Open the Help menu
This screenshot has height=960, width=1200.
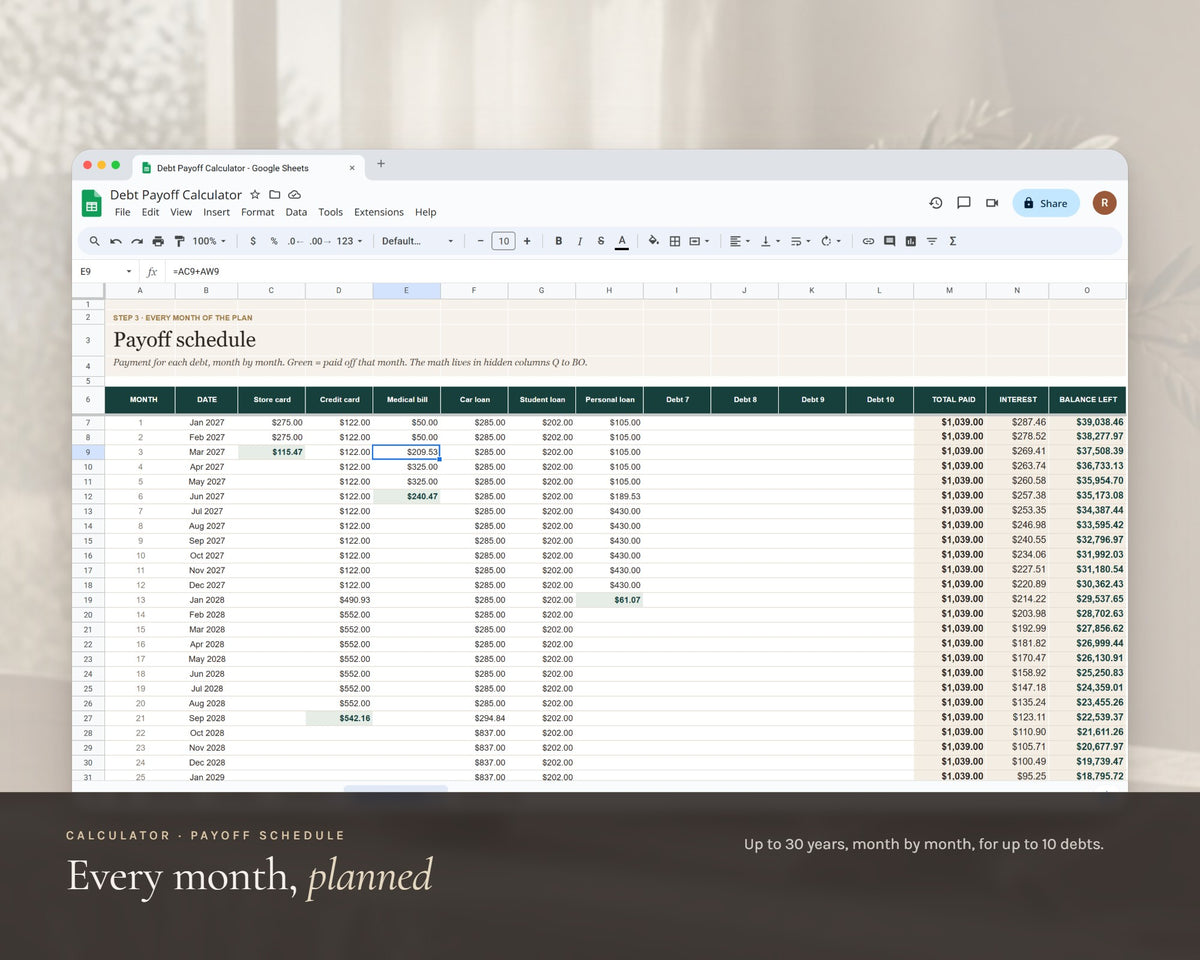(425, 212)
